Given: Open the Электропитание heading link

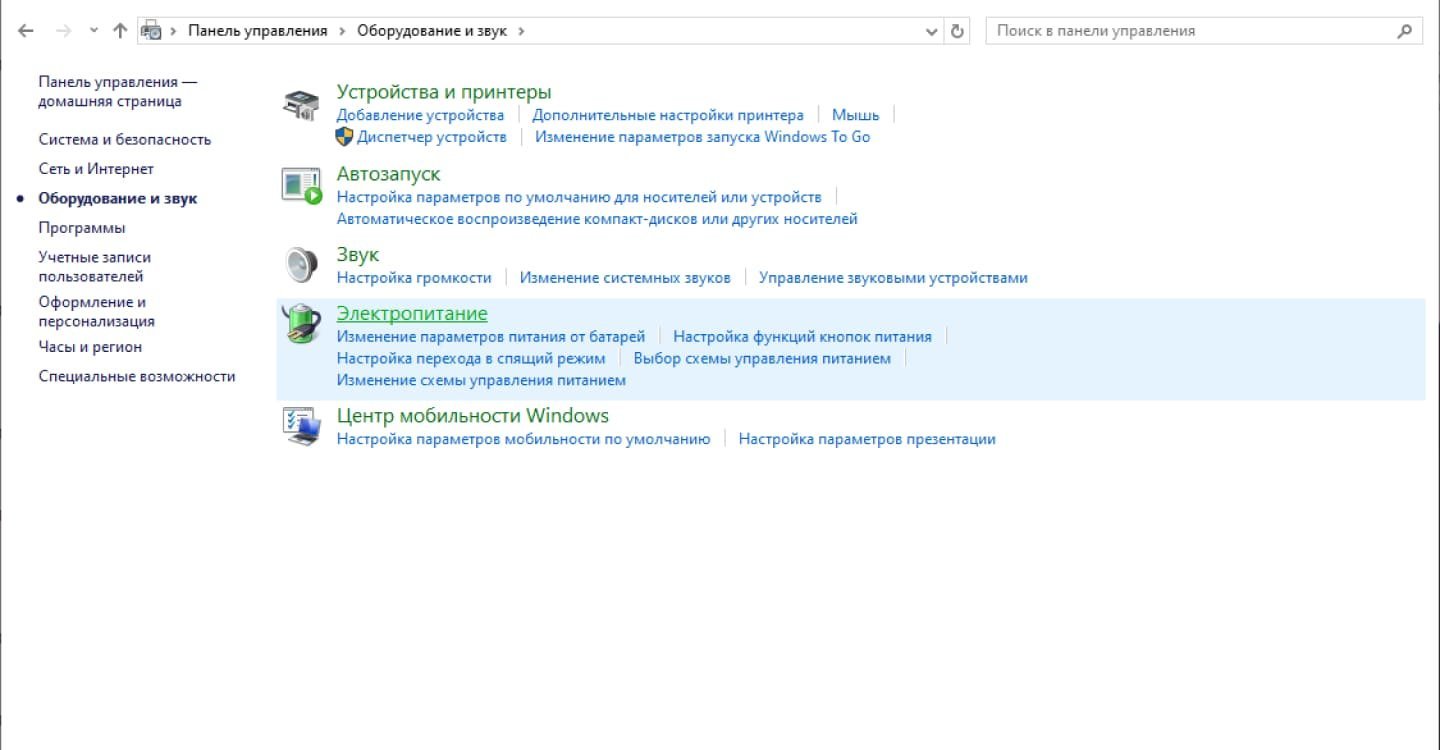Looking at the screenshot, I should pyautogui.click(x=412, y=313).
